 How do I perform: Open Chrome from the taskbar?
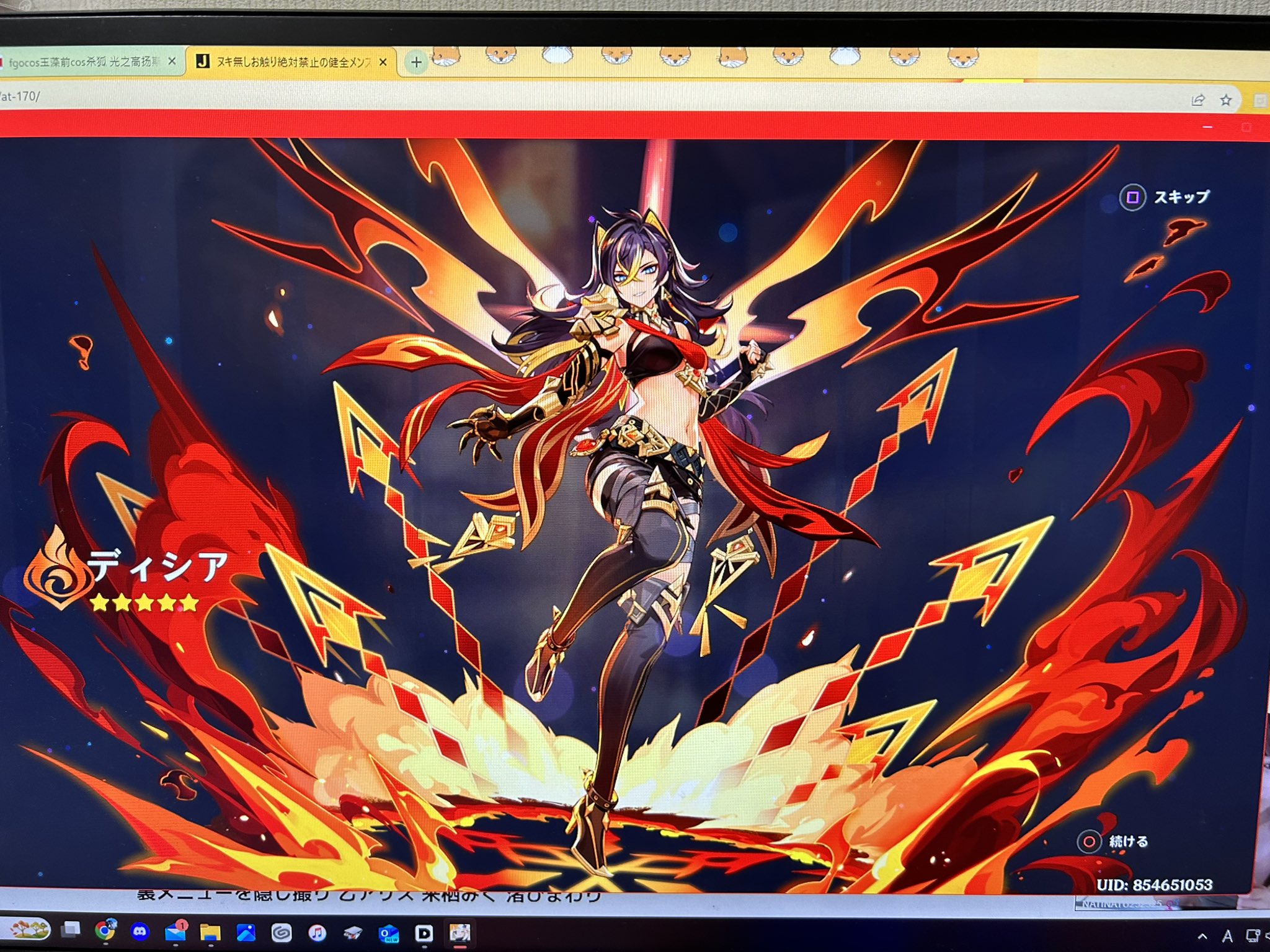(x=105, y=930)
